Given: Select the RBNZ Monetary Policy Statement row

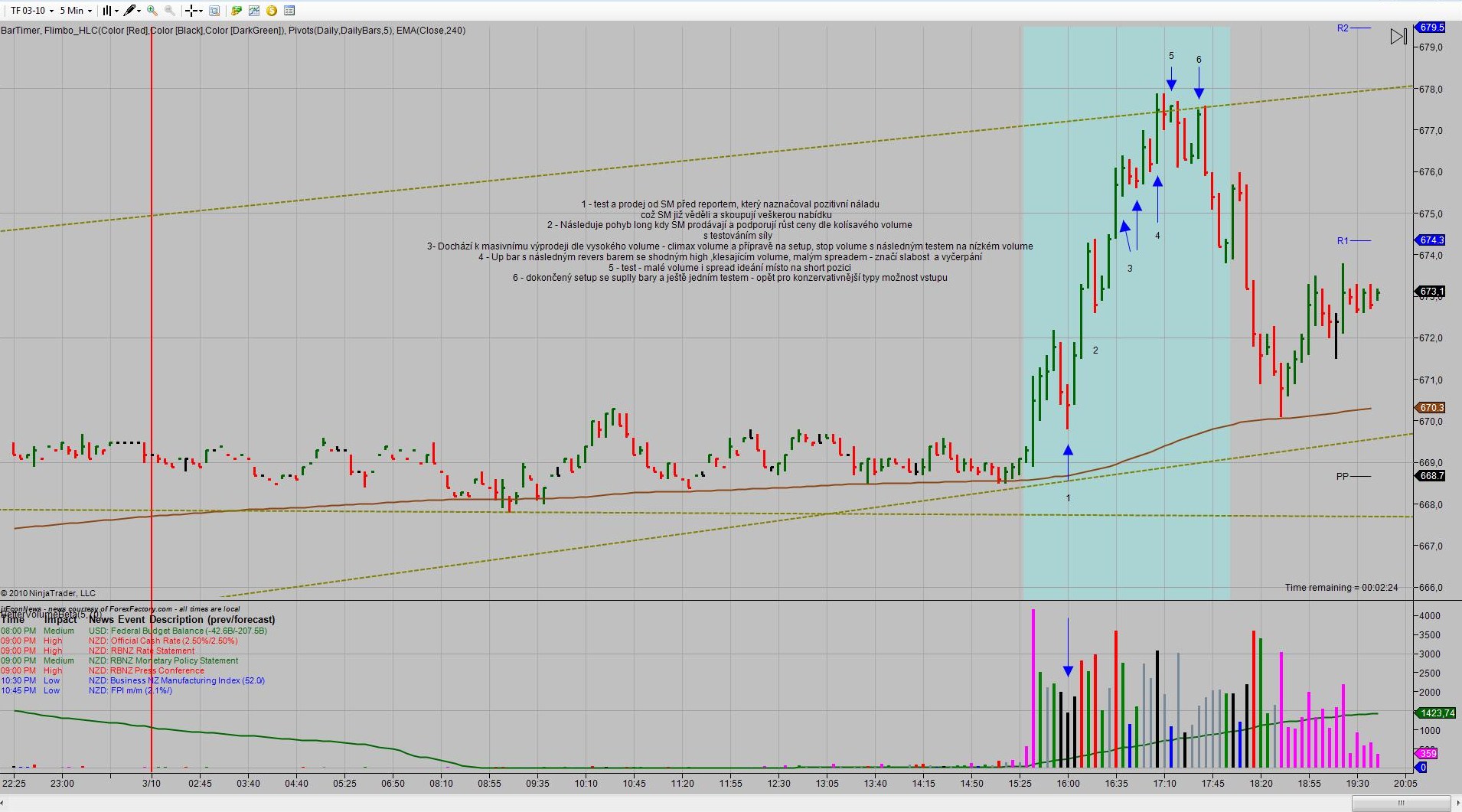Looking at the screenshot, I should tap(120, 660).
